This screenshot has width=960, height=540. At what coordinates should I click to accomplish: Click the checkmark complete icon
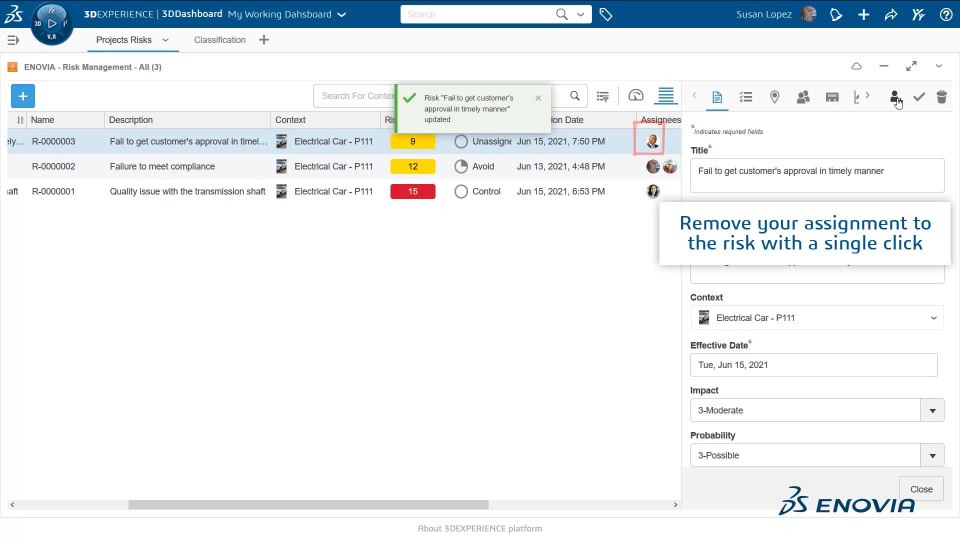point(919,97)
